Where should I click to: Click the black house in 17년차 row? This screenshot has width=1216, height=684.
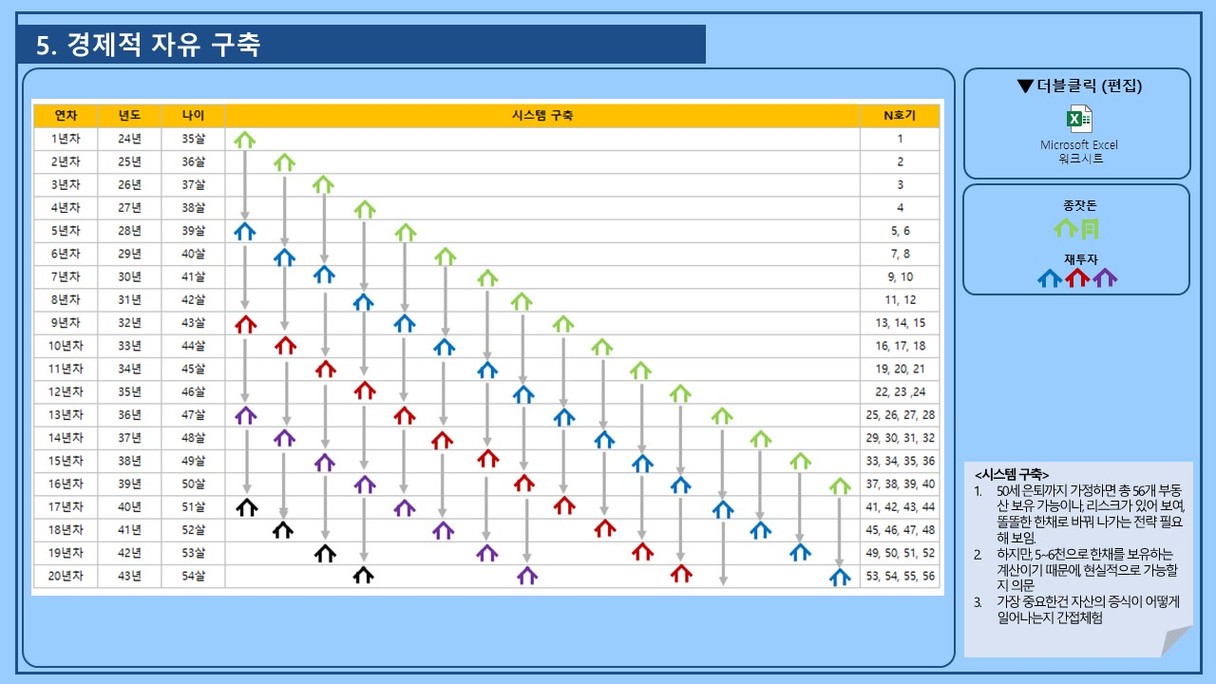point(246,507)
